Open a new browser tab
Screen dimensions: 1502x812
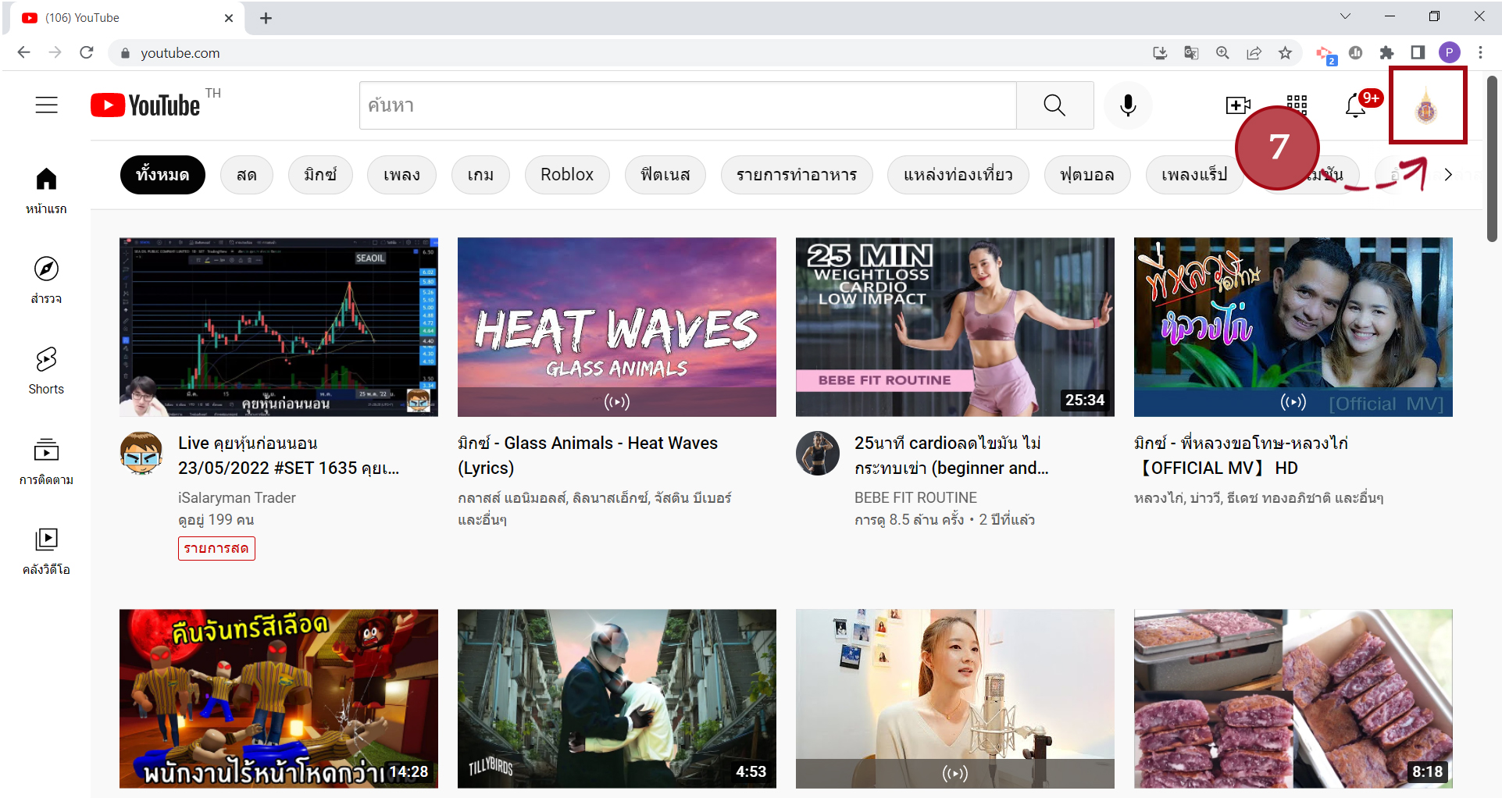point(266,18)
